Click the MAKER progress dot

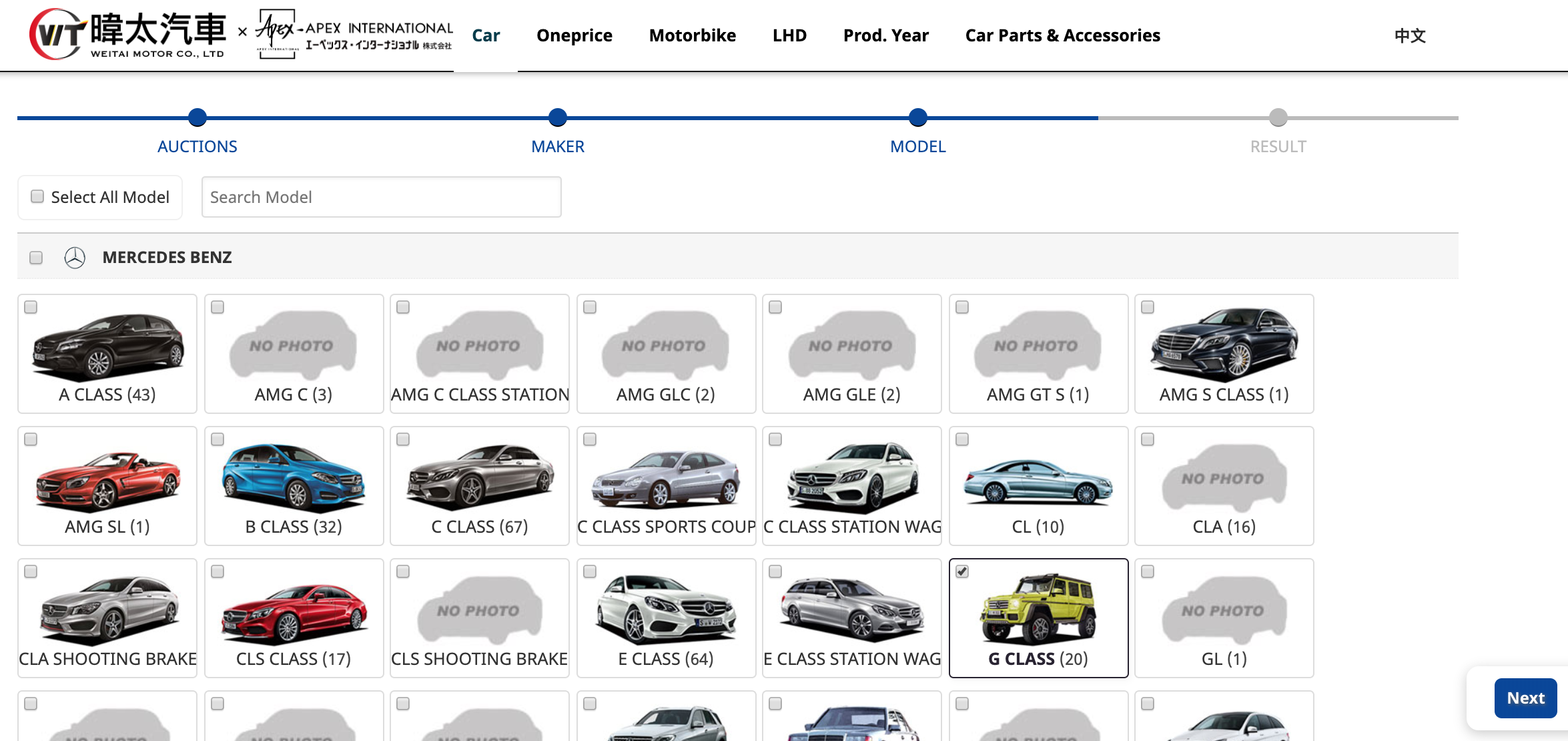click(558, 117)
